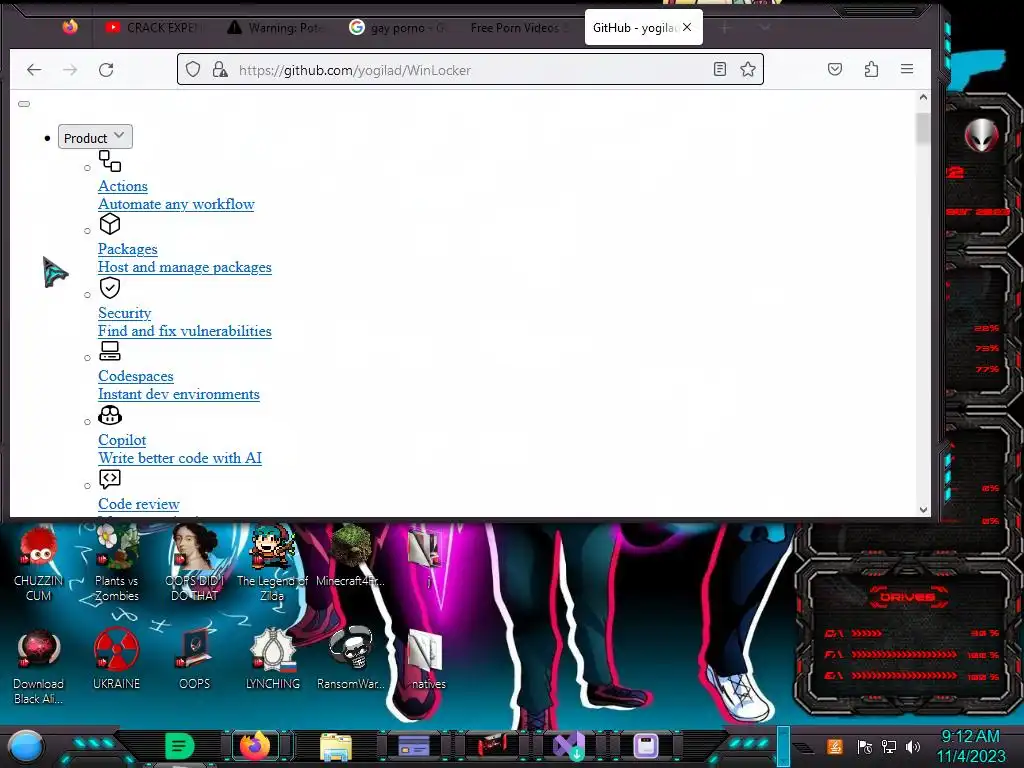The width and height of the screenshot is (1024, 768).
Task: Open the green notes app on taskbar
Action: pyautogui.click(x=180, y=746)
